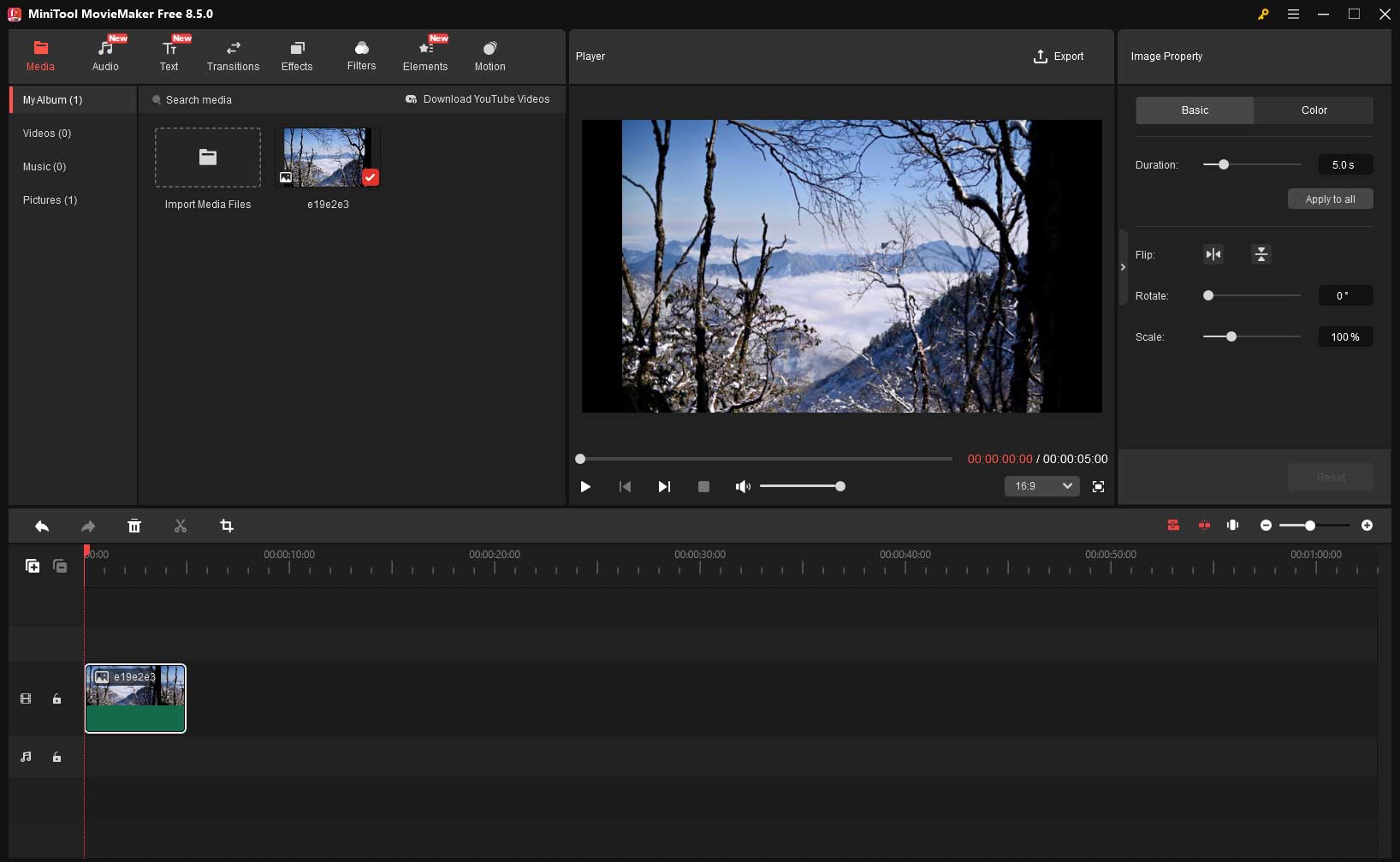Switch to the Color tab in Image Property
This screenshot has height=862, width=1400.
[x=1314, y=110]
